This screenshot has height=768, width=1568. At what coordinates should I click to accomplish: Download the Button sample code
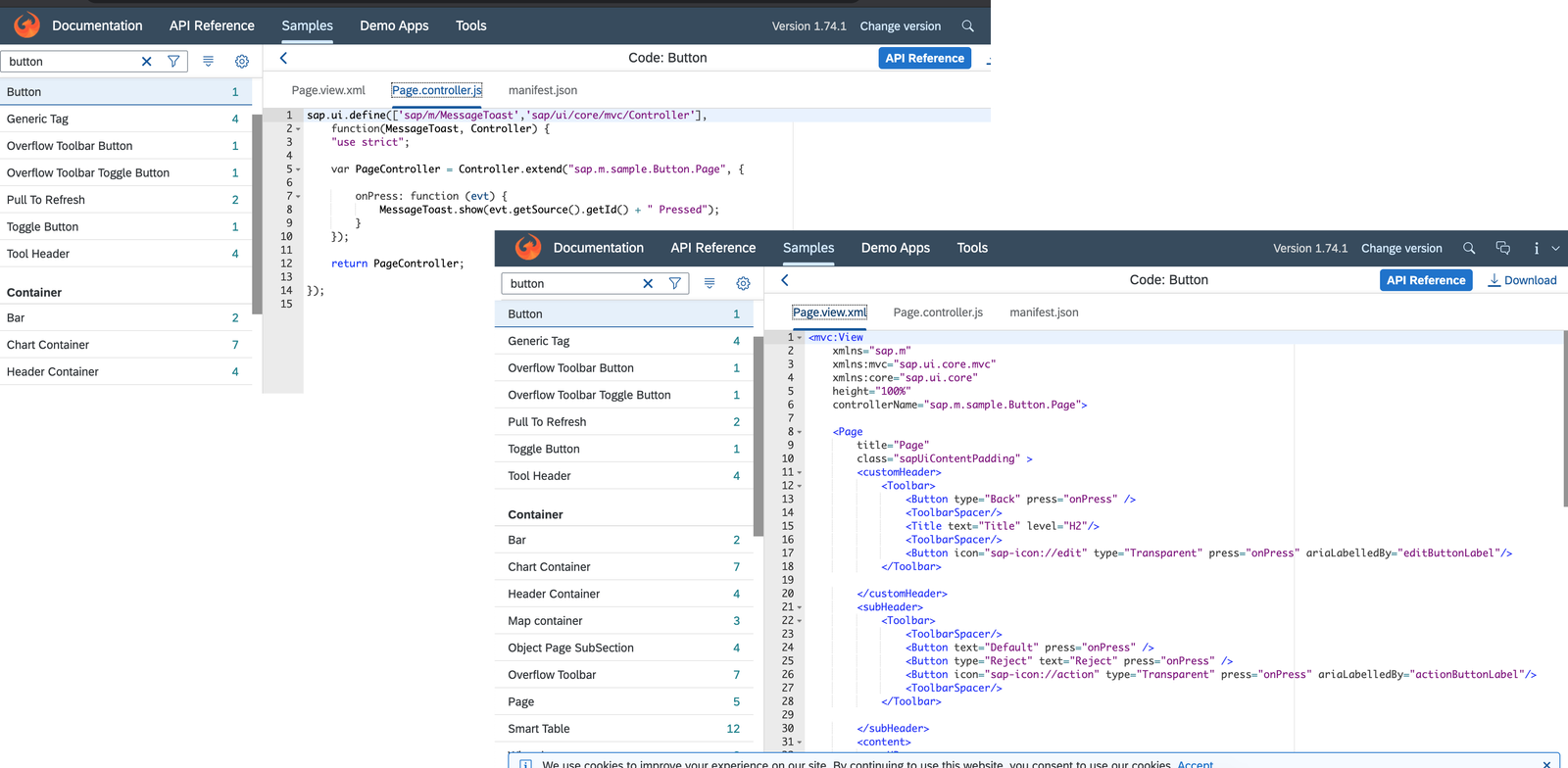point(1522,280)
